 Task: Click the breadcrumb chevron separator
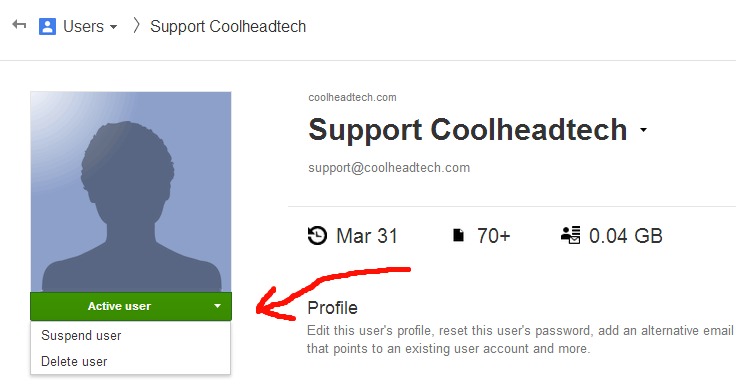136,26
